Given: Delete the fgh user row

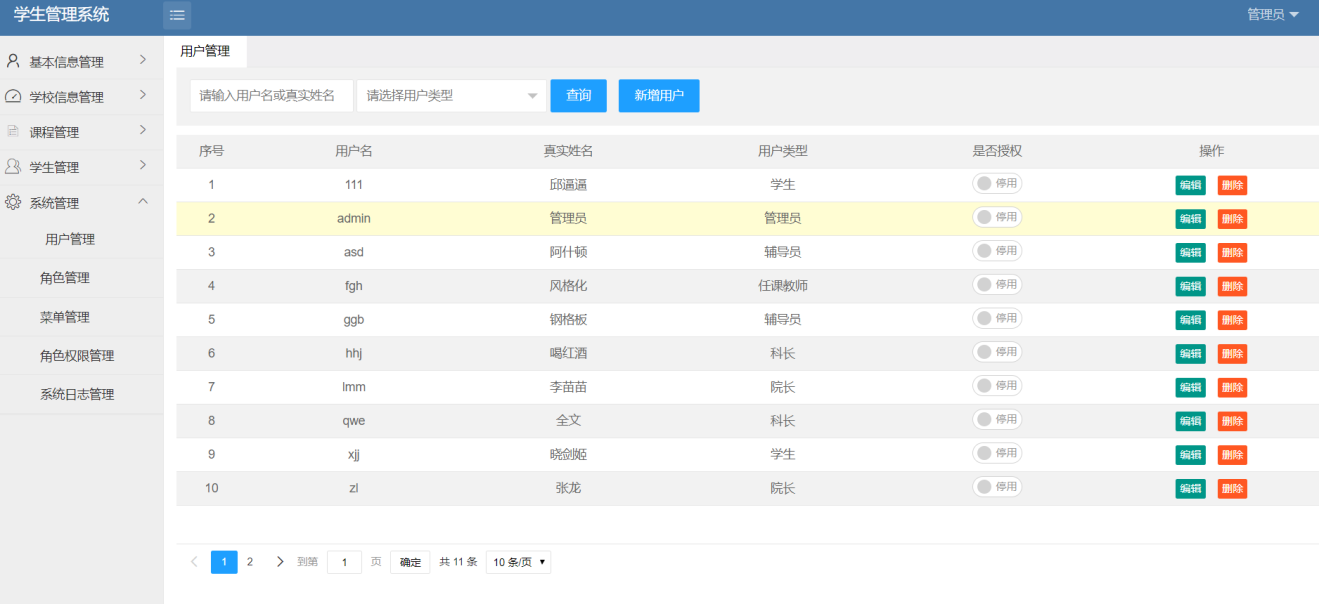Looking at the screenshot, I should point(1232,286).
